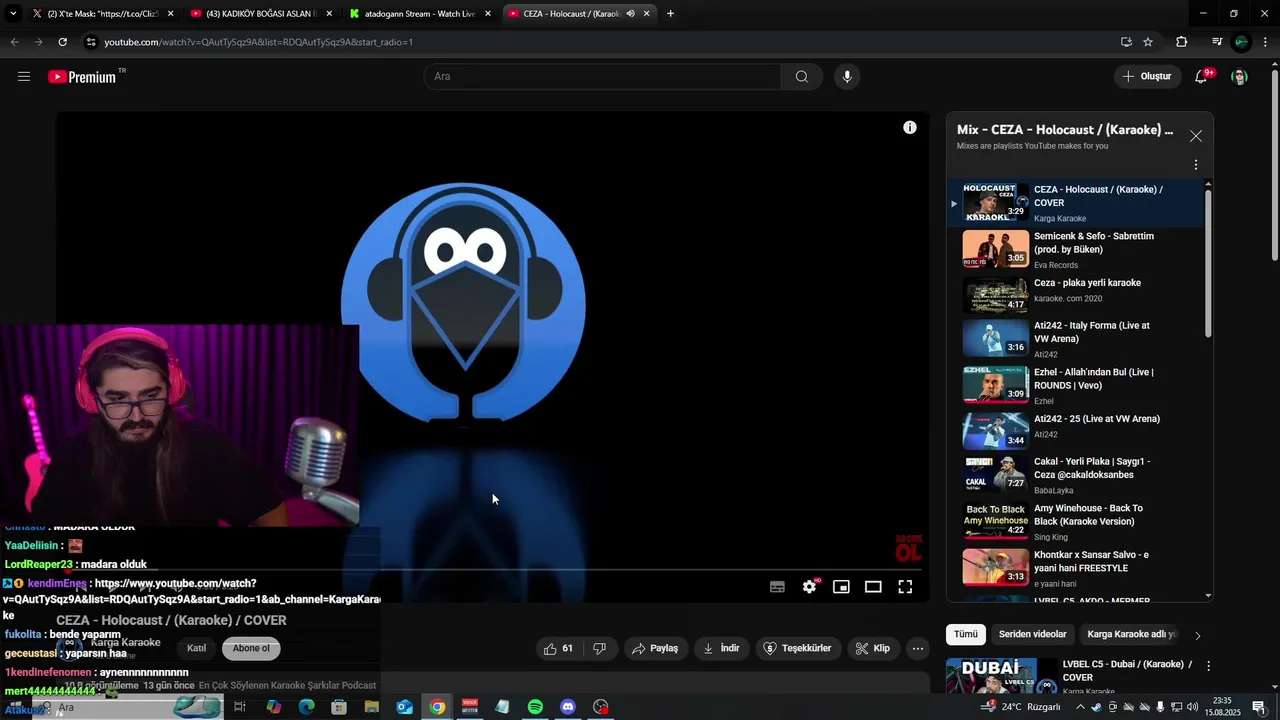The image size is (1280, 720).
Task: Start a search with the magnifier button
Action: click(x=802, y=77)
